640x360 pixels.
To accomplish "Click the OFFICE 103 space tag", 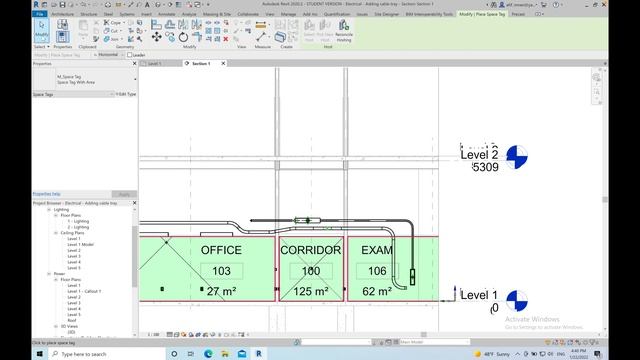I will click(x=221, y=270).
